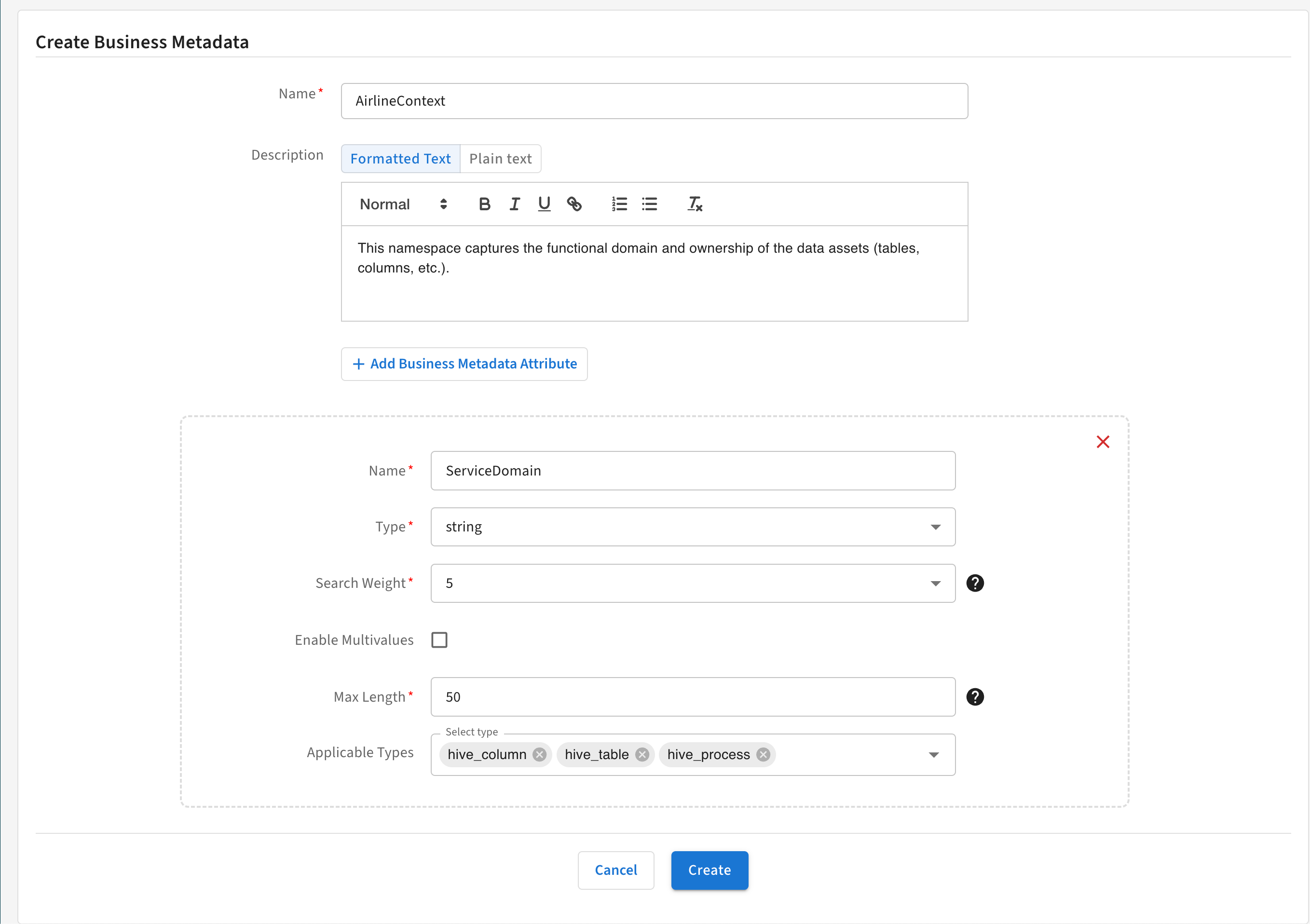Remove the hive_column chip
The height and width of the screenshot is (924, 1310).
(539, 755)
